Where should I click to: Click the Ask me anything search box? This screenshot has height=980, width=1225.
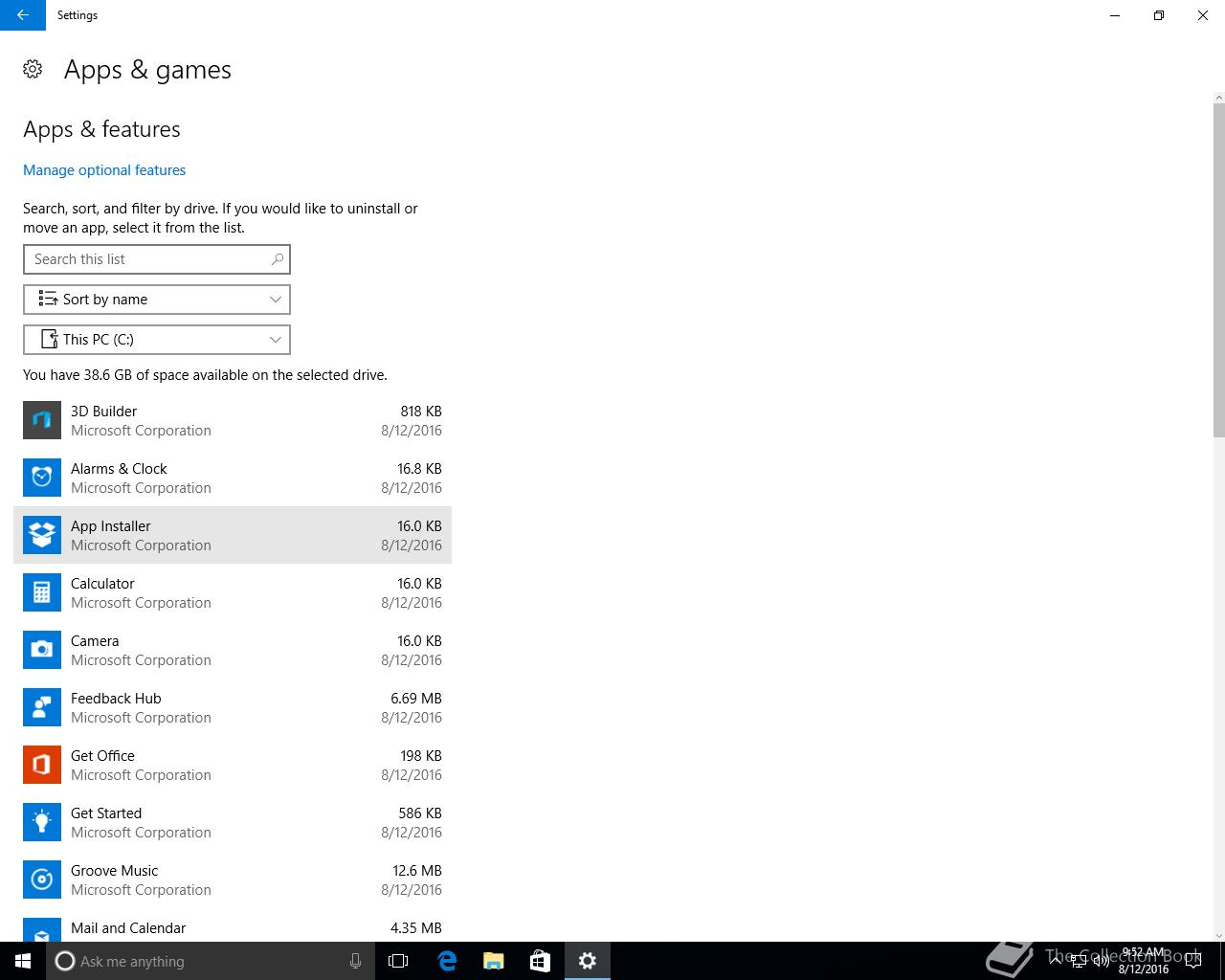[210, 961]
